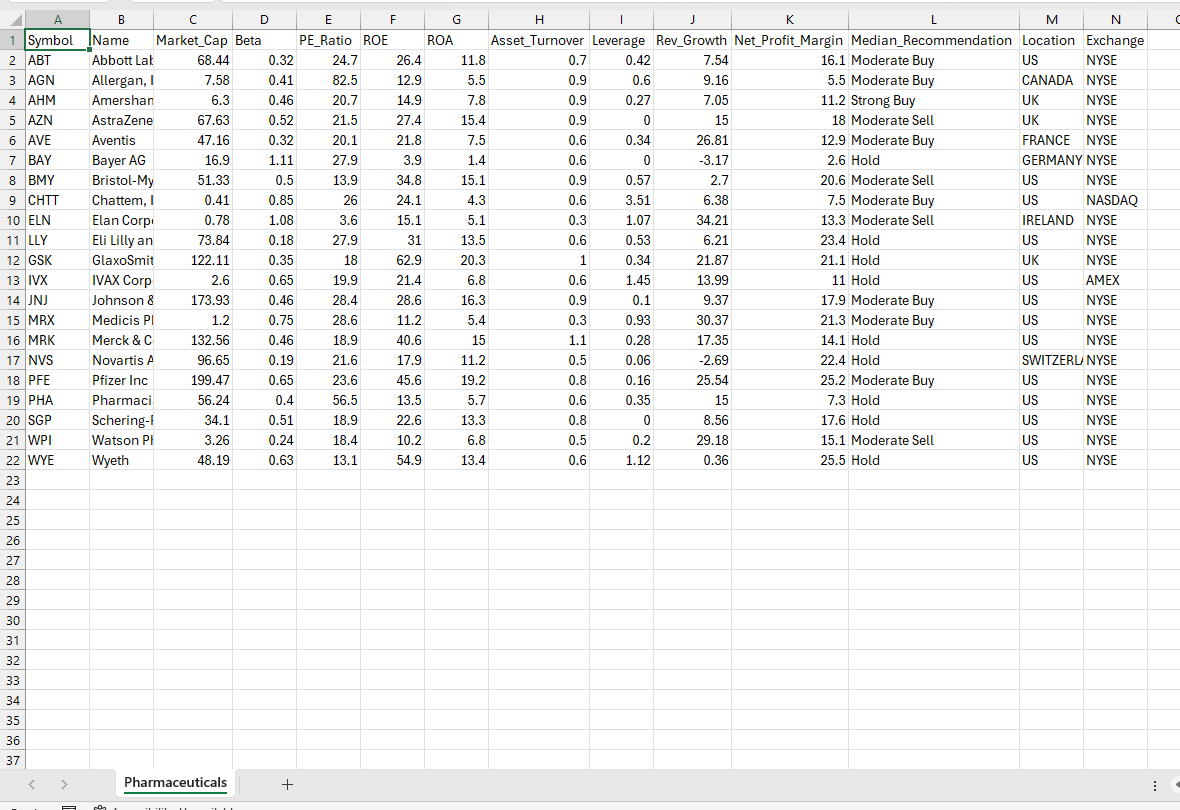The height and width of the screenshot is (810, 1180).
Task: Select column L header
Action: [x=933, y=20]
